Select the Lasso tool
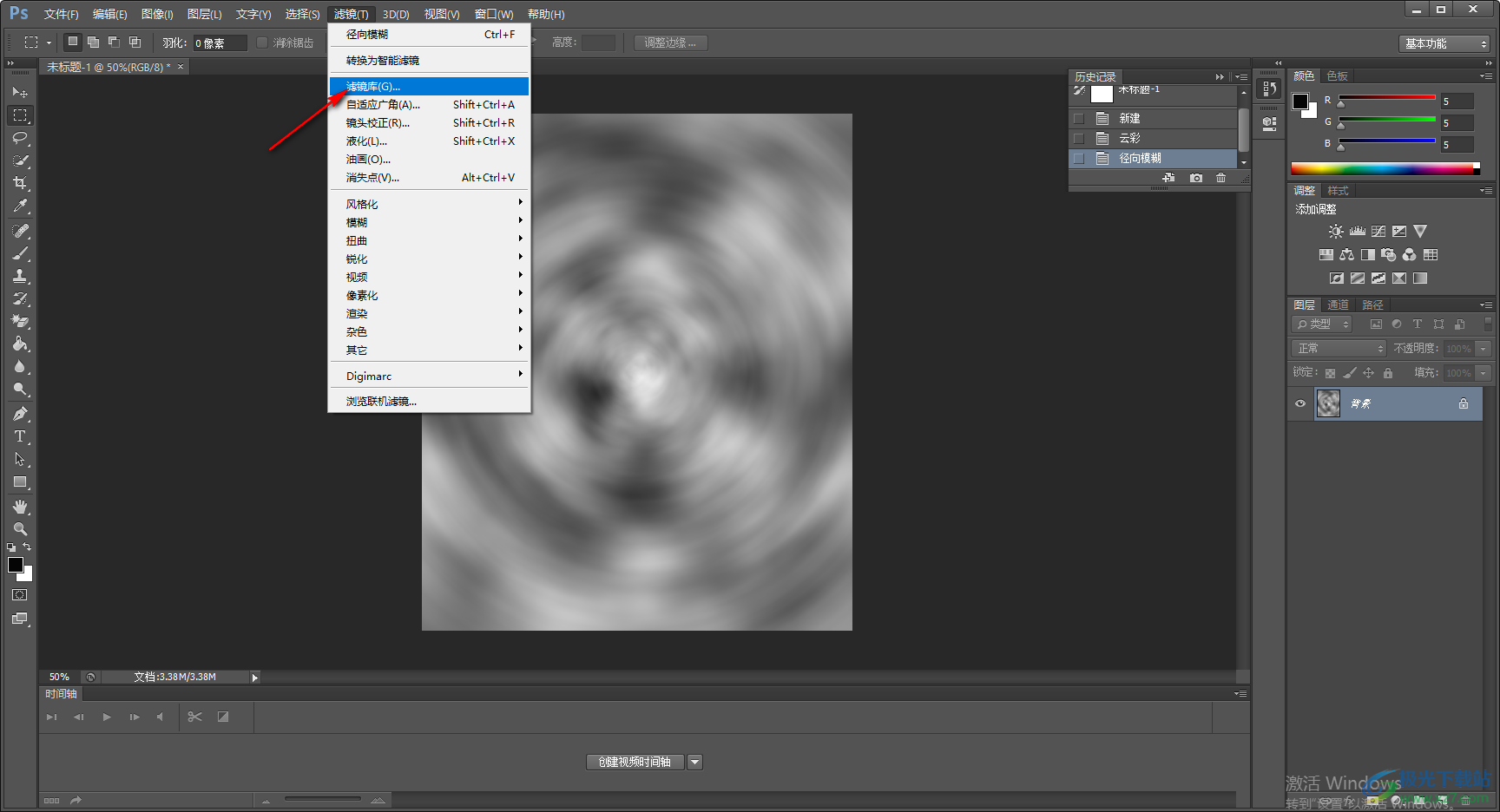The image size is (1500, 812). [x=20, y=138]
